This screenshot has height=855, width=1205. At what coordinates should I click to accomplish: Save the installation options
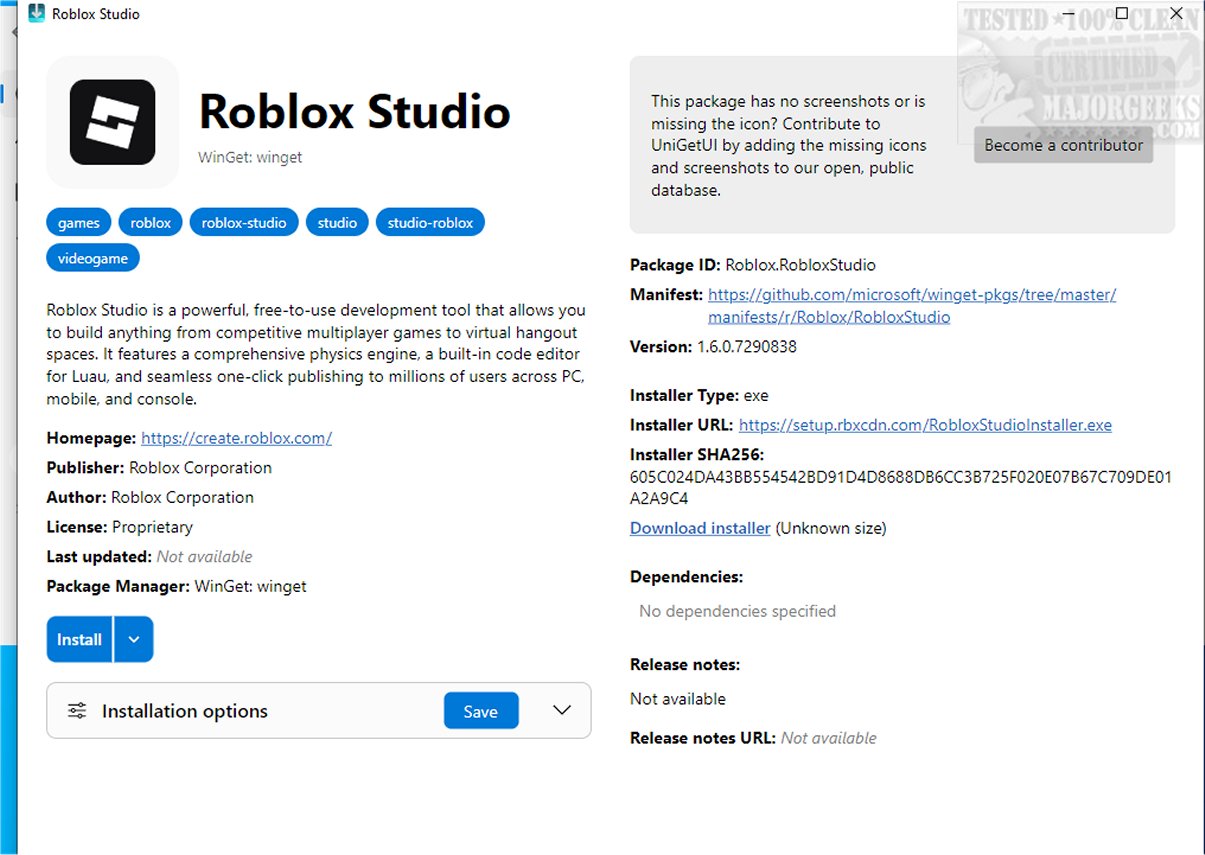[x=481, y=711]
